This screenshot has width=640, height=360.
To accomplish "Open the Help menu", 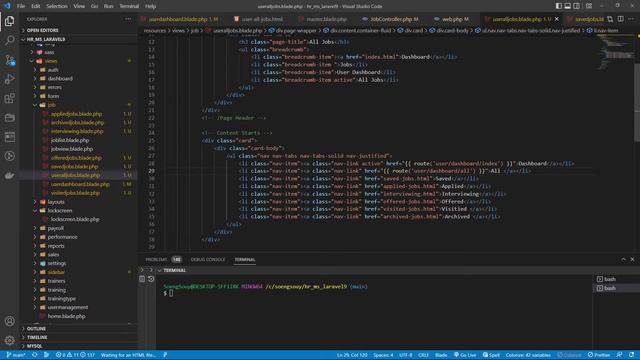I will point(151,6).
